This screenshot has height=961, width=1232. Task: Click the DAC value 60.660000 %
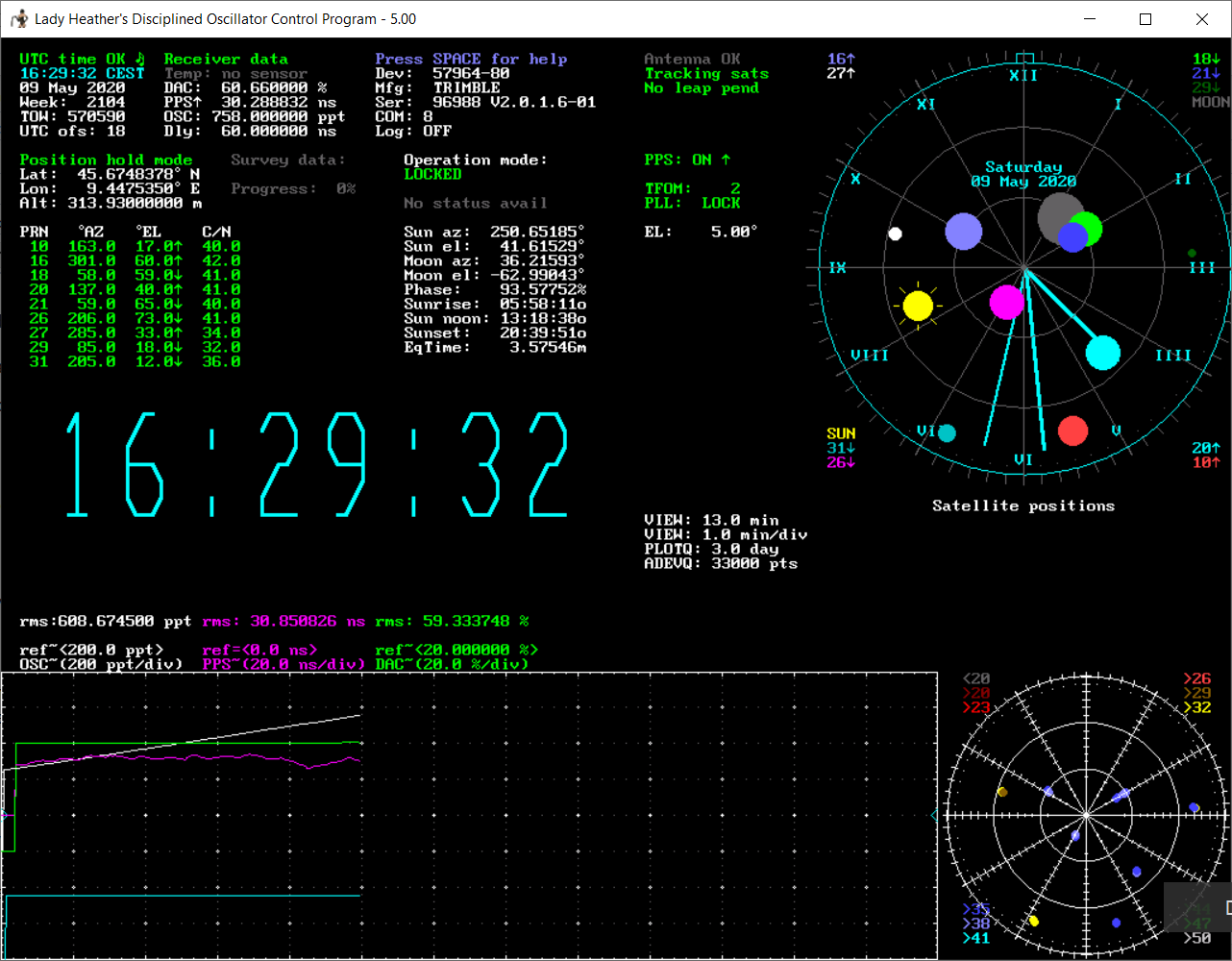[x=274, y=88]
